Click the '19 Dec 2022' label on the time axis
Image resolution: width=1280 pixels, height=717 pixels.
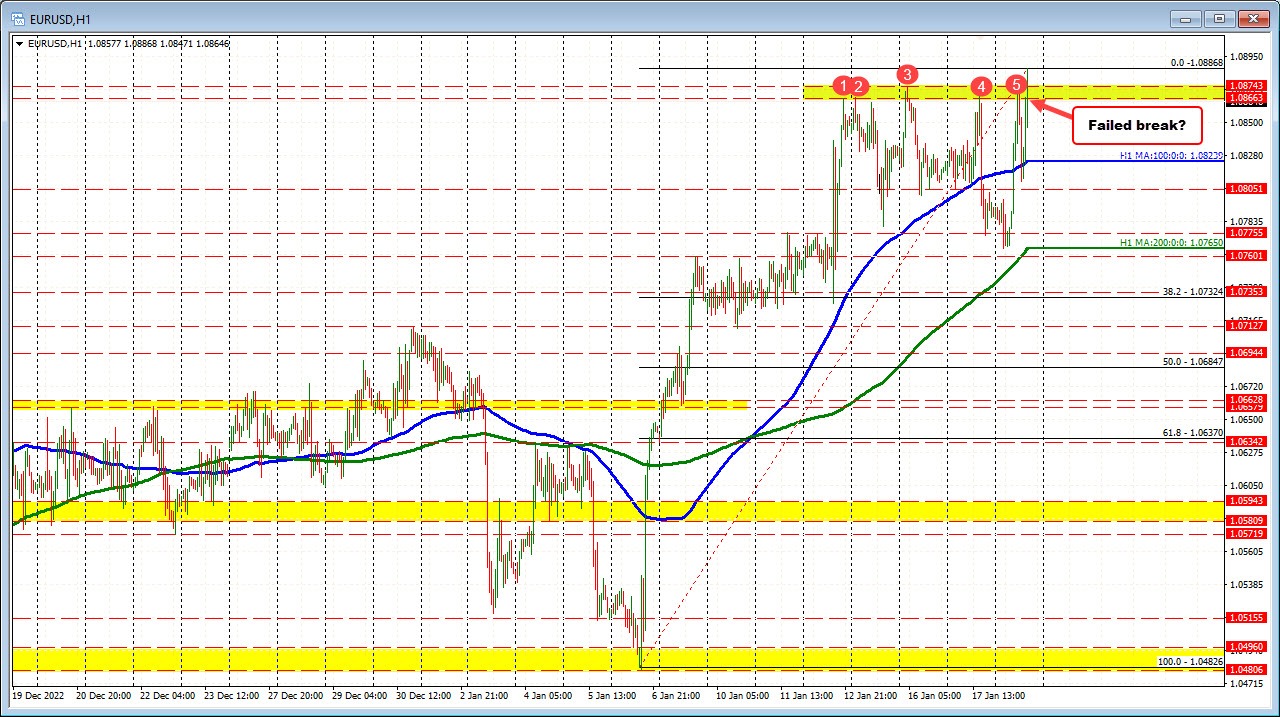click(37, 694)
